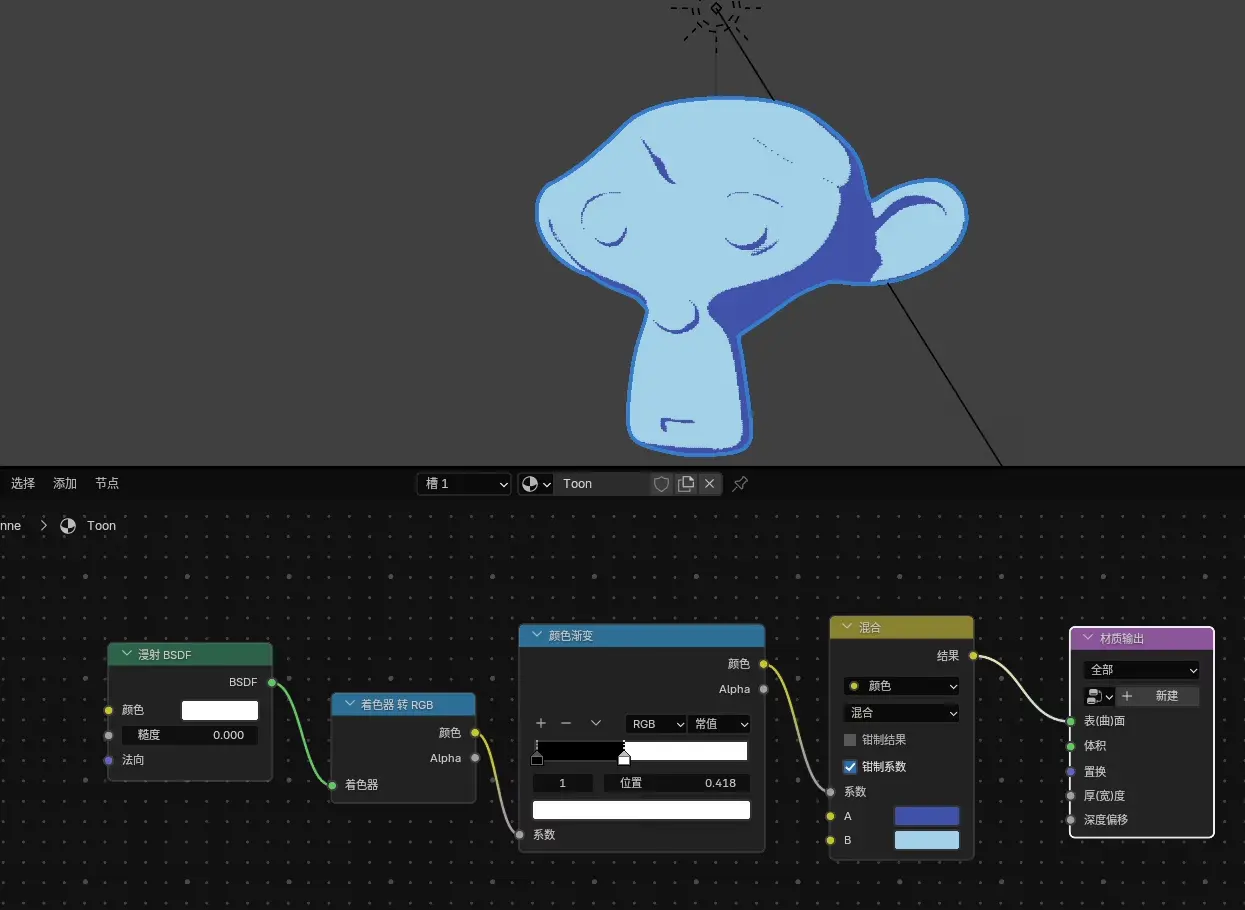This screenshot has width=1245, height=910.
Task: Click the active stop index field 1
Action: pos(563,783)
